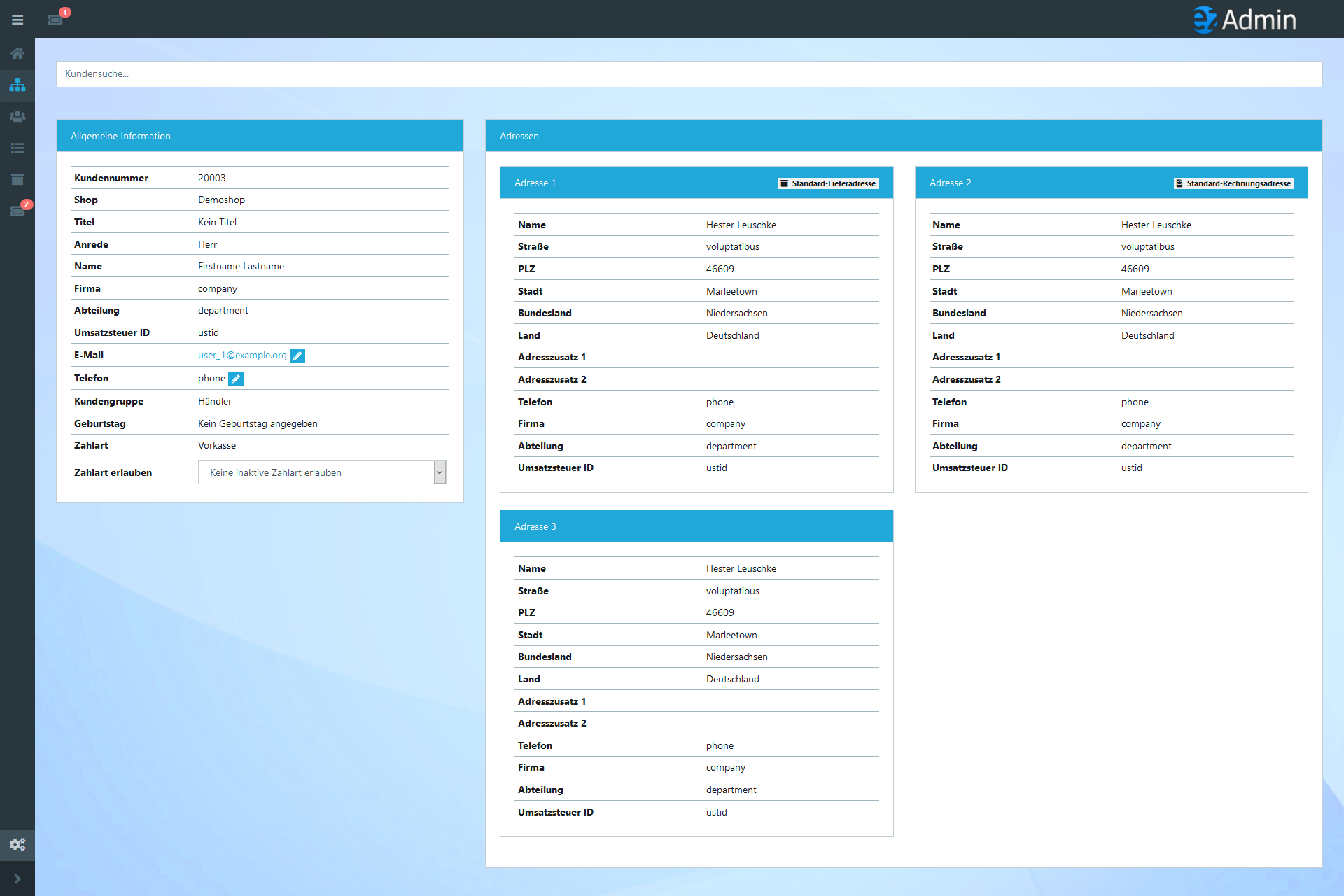
Task: Edit the e-mail address with pencil icon
Action: tap(297, 356)
